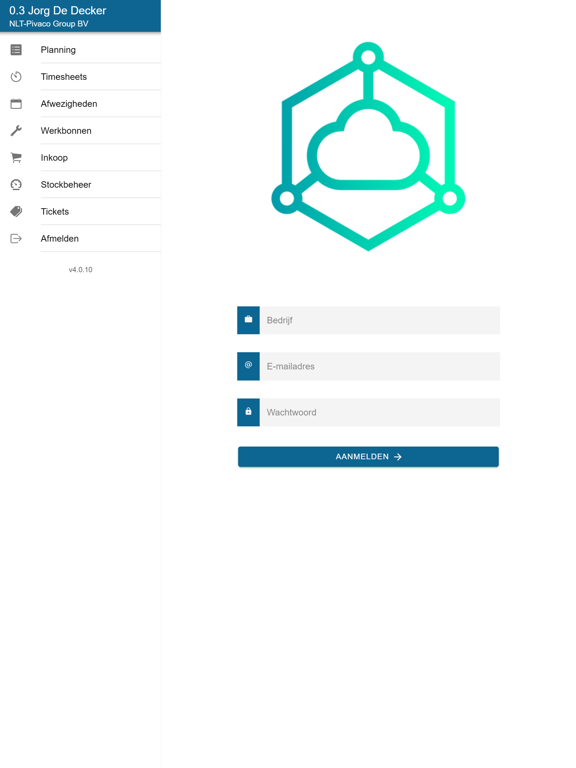
Task: Choose Afmelden to log out
Action: click(80, 238)
